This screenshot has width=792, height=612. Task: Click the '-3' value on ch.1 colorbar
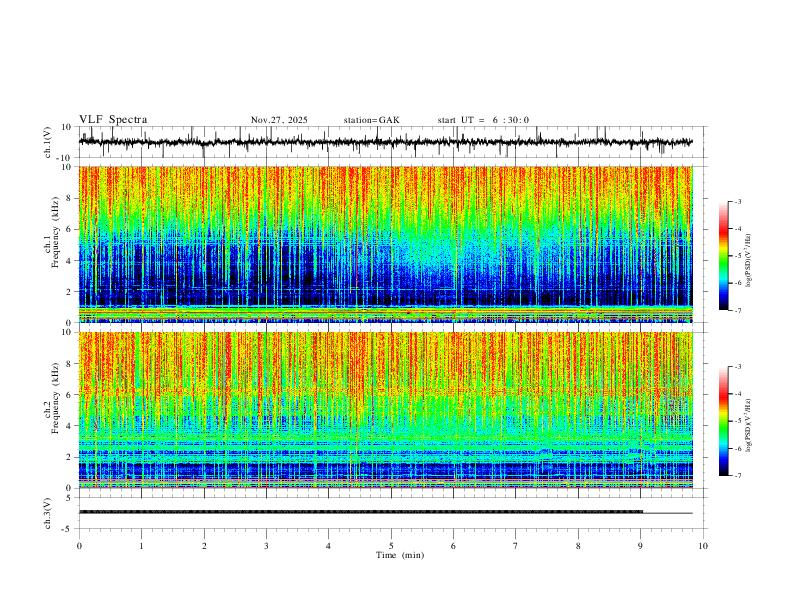pos(737,202)
